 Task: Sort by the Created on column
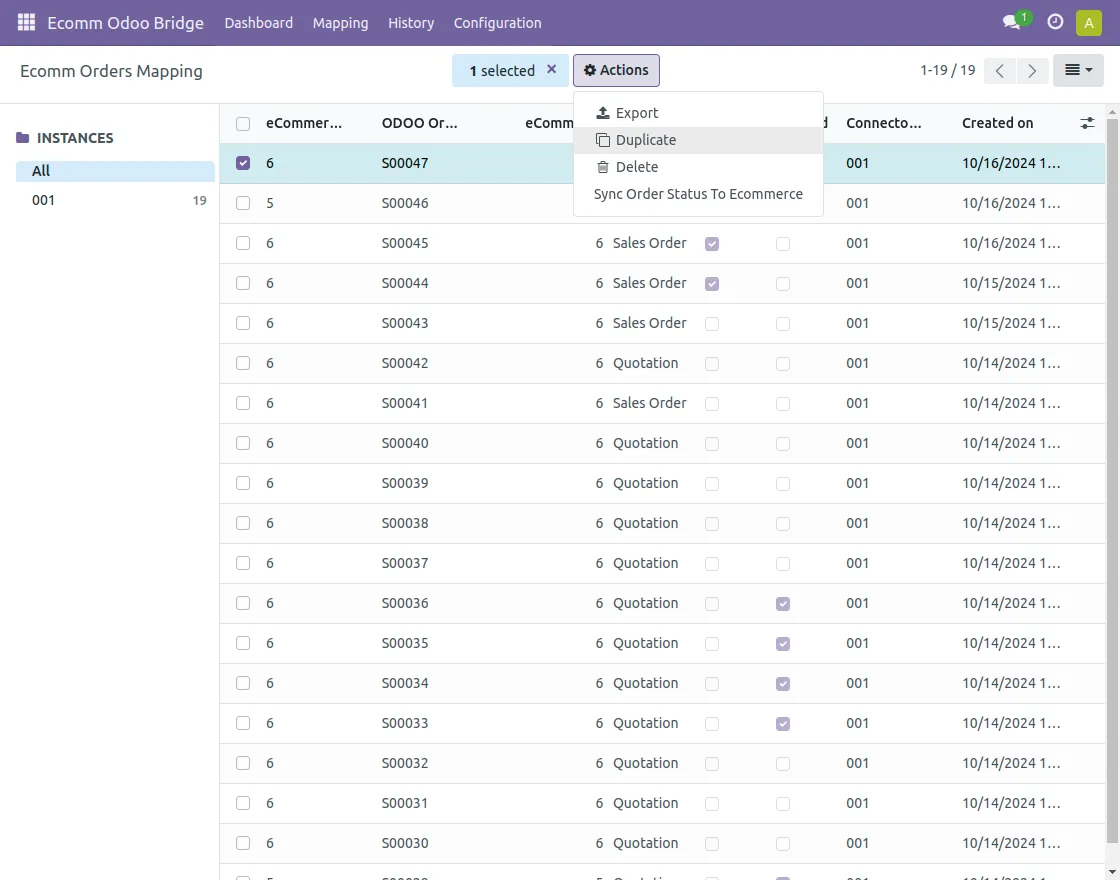997,123
